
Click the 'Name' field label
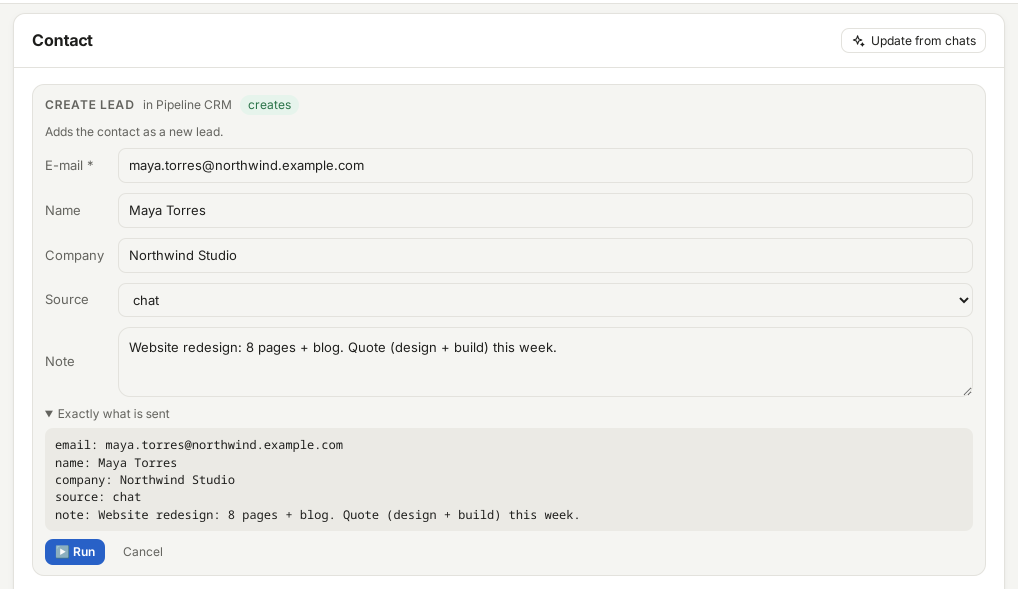[63, 210]
